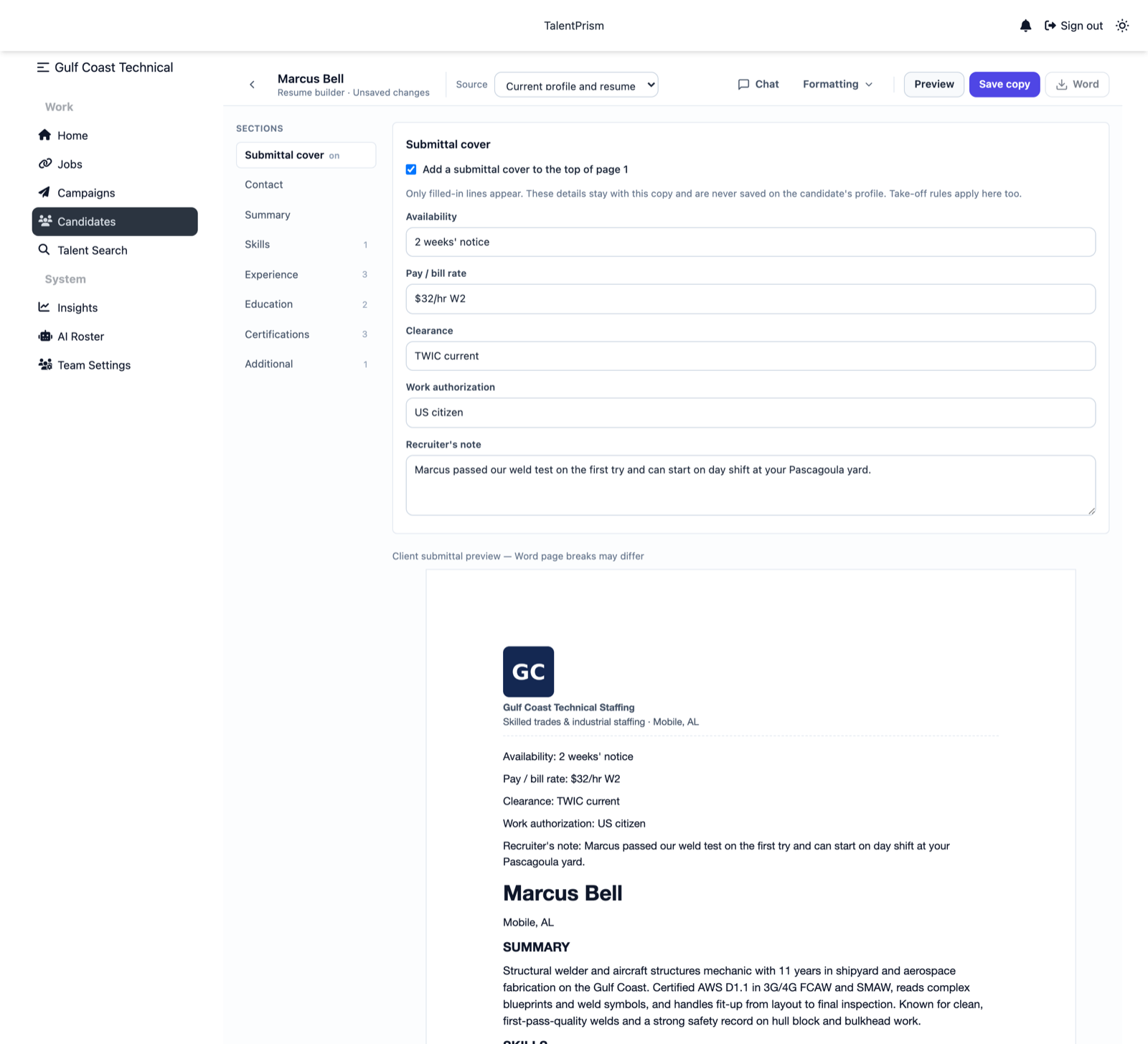The width and height of the screenshot is (1148, 1044).
Task: Open the Source dropdown
Action: 576,85
